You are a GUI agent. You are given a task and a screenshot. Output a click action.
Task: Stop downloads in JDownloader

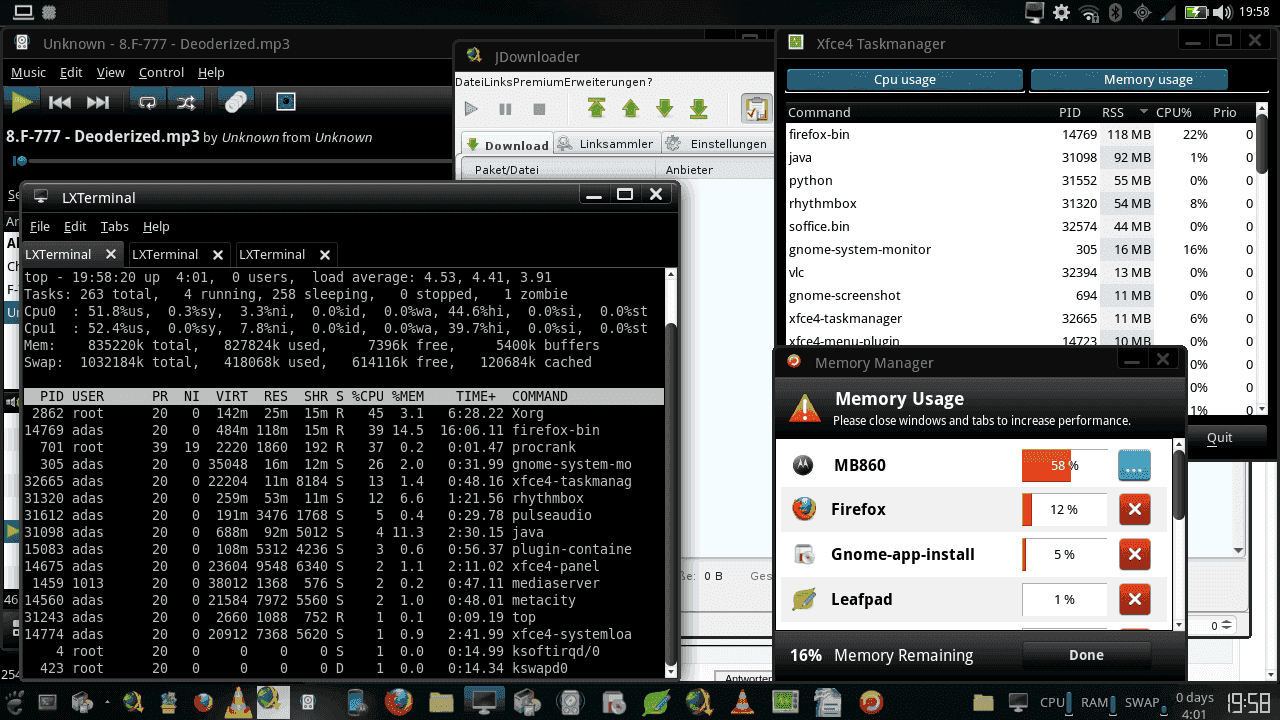[x=539, y=109]
